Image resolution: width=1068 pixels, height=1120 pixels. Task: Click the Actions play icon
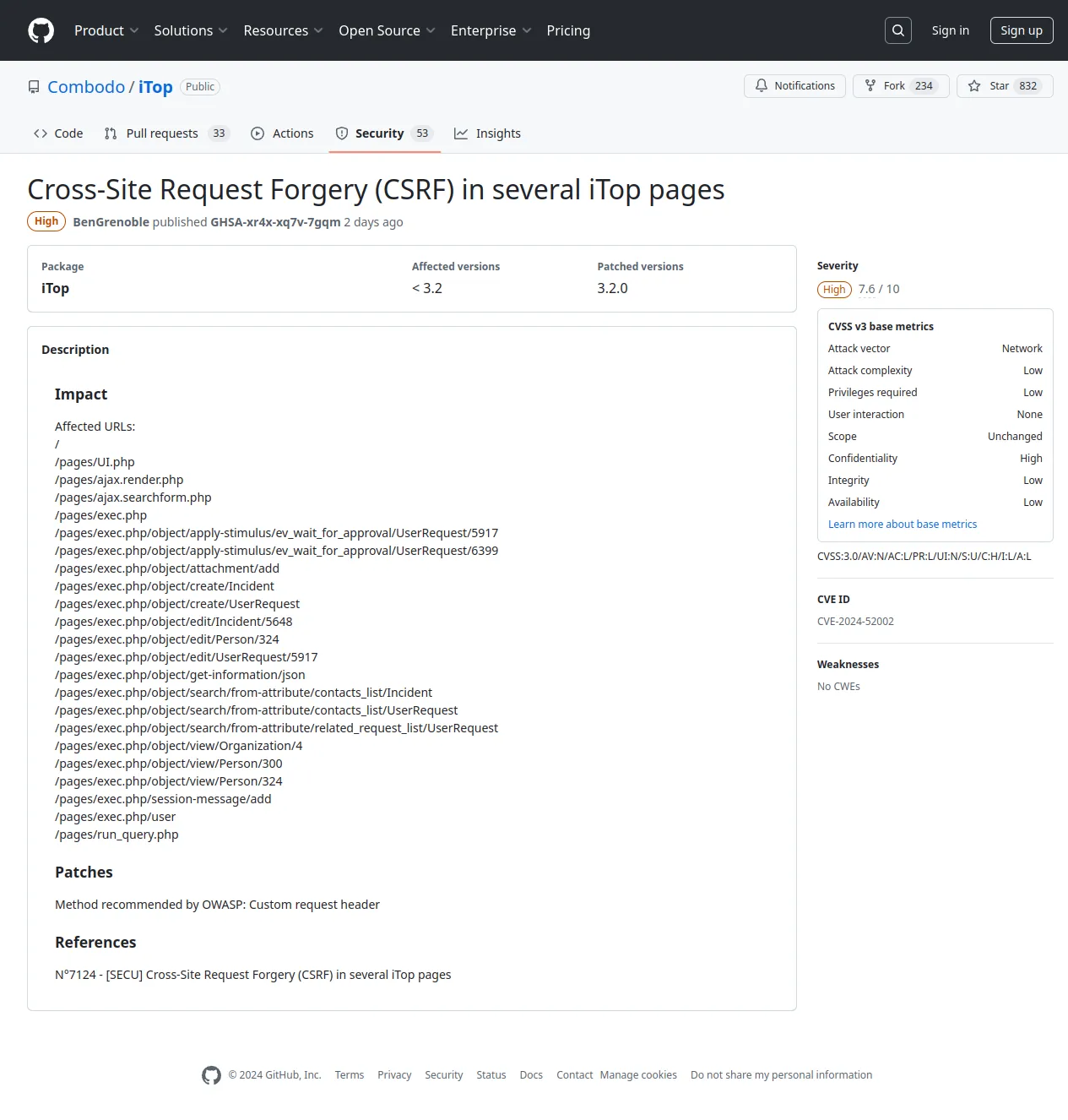coord(258,133)
